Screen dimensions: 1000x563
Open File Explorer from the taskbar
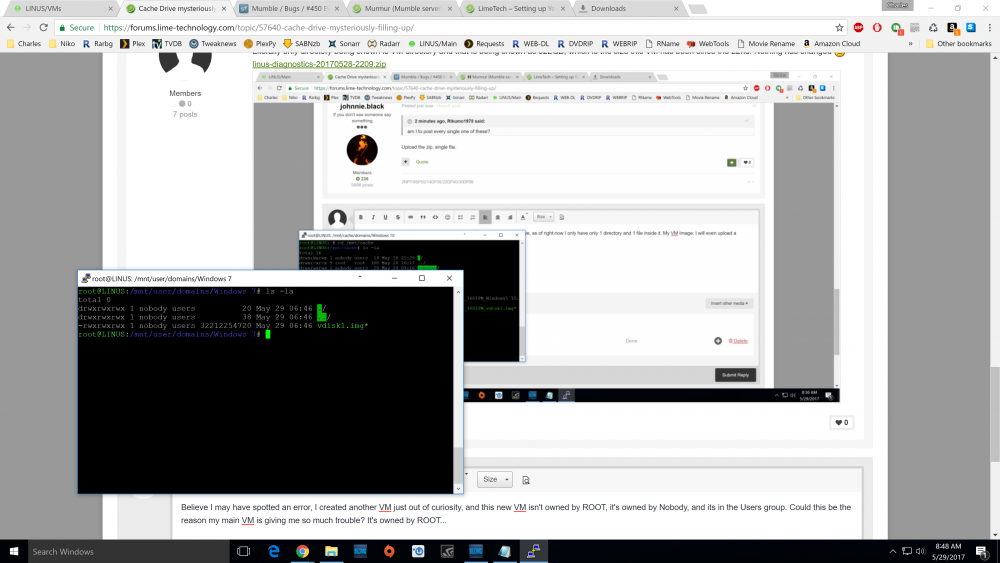pos(331,552)
